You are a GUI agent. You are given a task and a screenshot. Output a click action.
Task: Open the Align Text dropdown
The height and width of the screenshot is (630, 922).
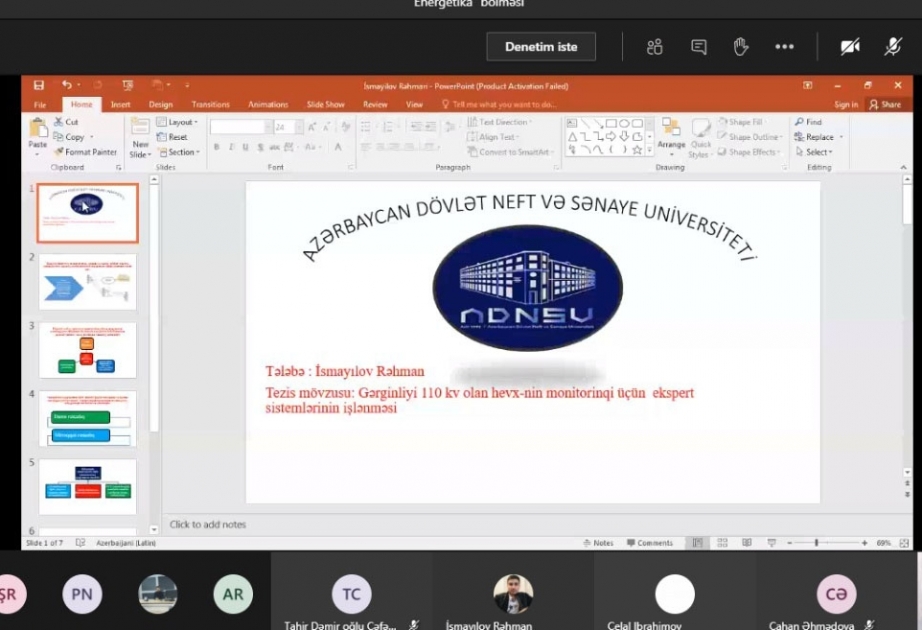tap(493, 136)
